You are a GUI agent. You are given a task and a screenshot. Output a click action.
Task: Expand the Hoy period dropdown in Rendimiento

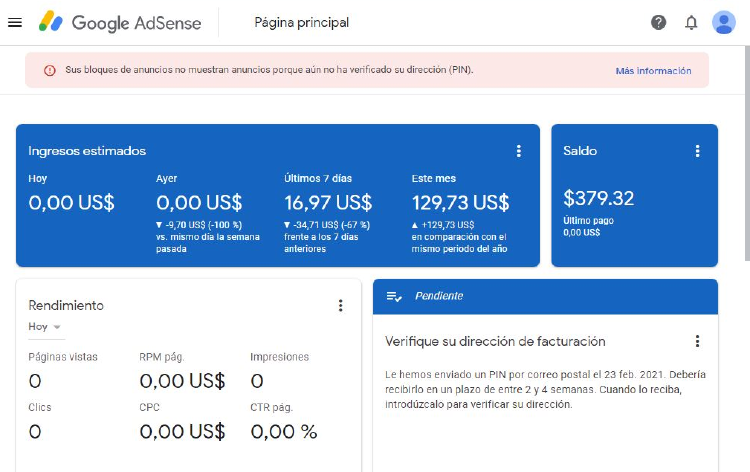[x=44, y=327]
